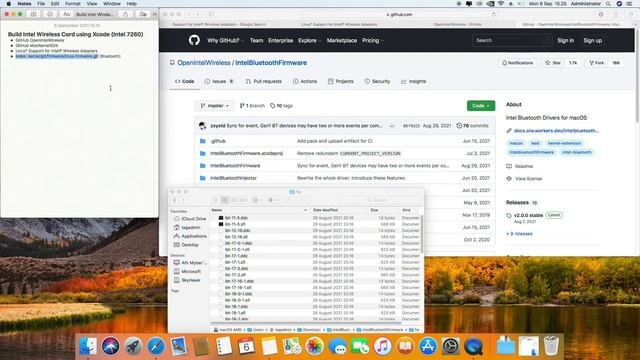Click the GitHub octocat logo

click(x=194, y=40)
